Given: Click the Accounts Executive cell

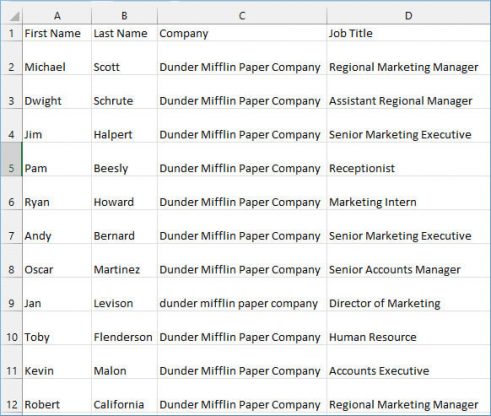Looking at the screenshot, I should [x=408, y=362].
